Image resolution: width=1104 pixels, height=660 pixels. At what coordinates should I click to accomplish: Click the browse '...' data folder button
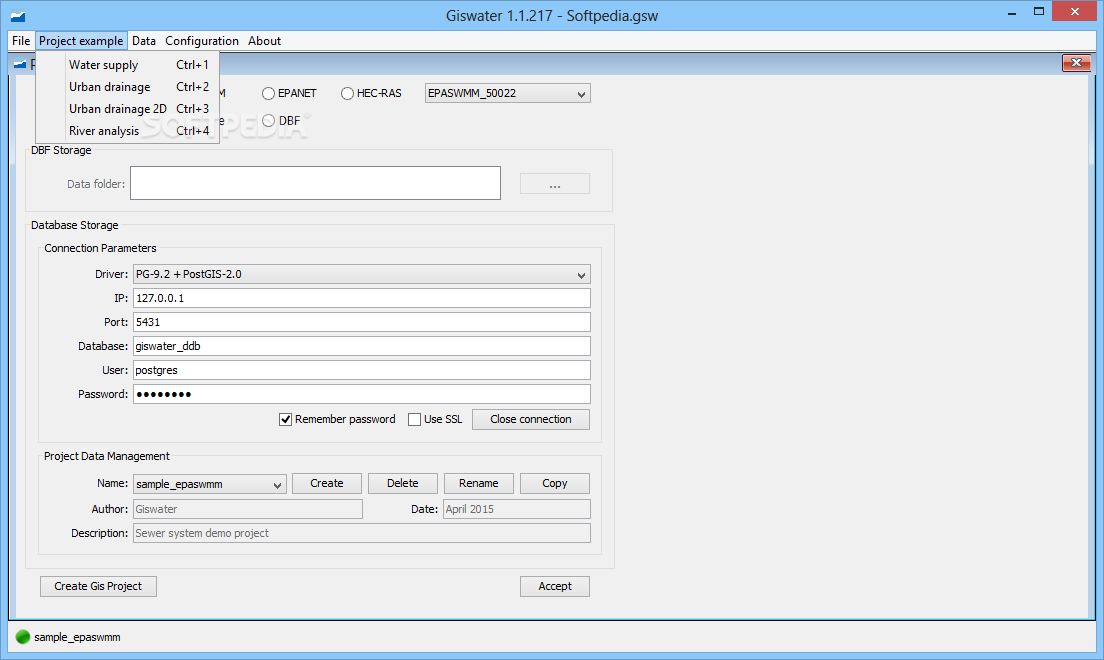pos(555,184)
